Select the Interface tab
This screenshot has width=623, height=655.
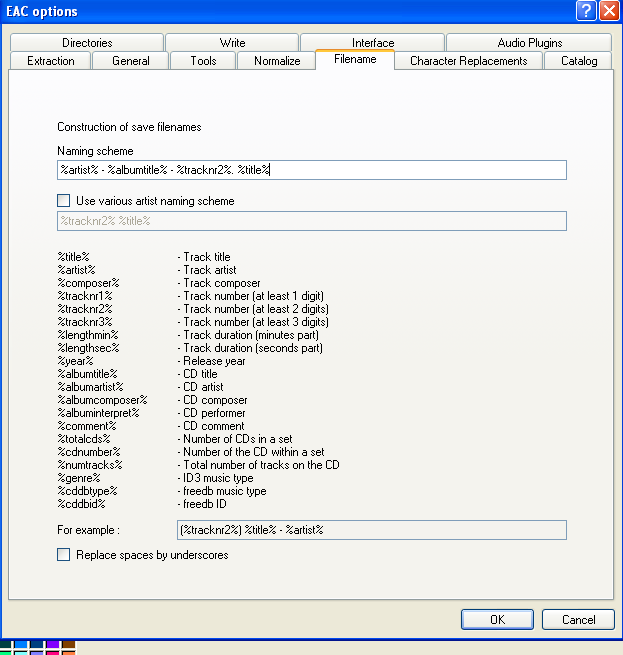pyautogui.click(x=372, y=43)
